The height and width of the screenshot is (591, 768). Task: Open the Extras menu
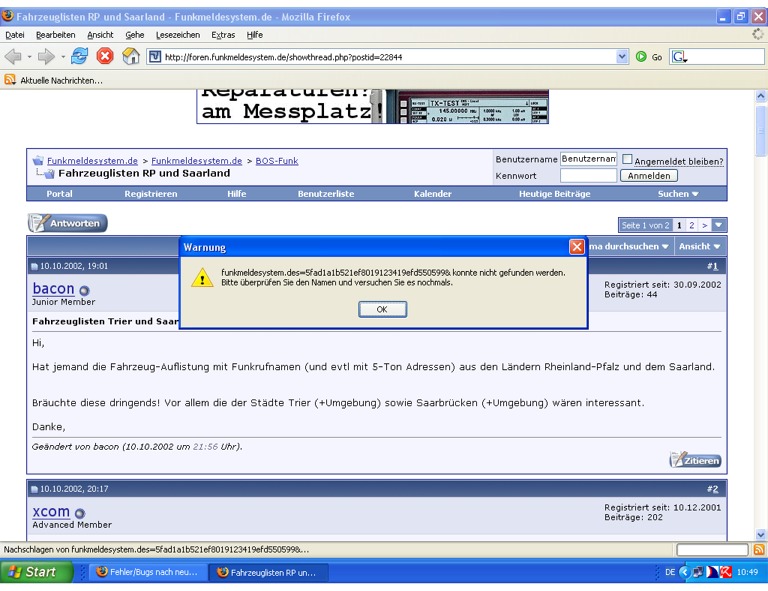(x=223, y=35)
